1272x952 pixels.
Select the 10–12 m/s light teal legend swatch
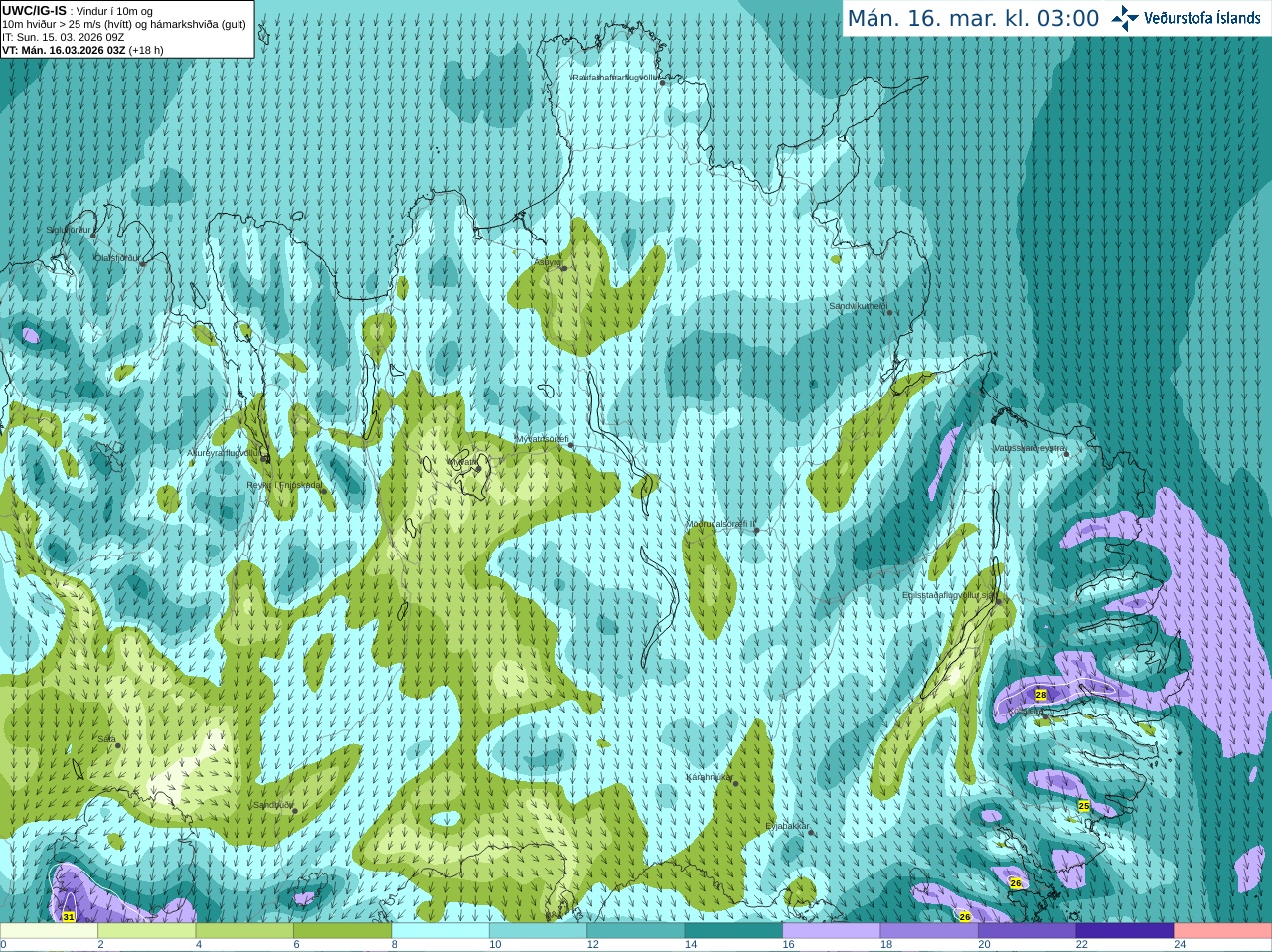click(x=539, y=931)
